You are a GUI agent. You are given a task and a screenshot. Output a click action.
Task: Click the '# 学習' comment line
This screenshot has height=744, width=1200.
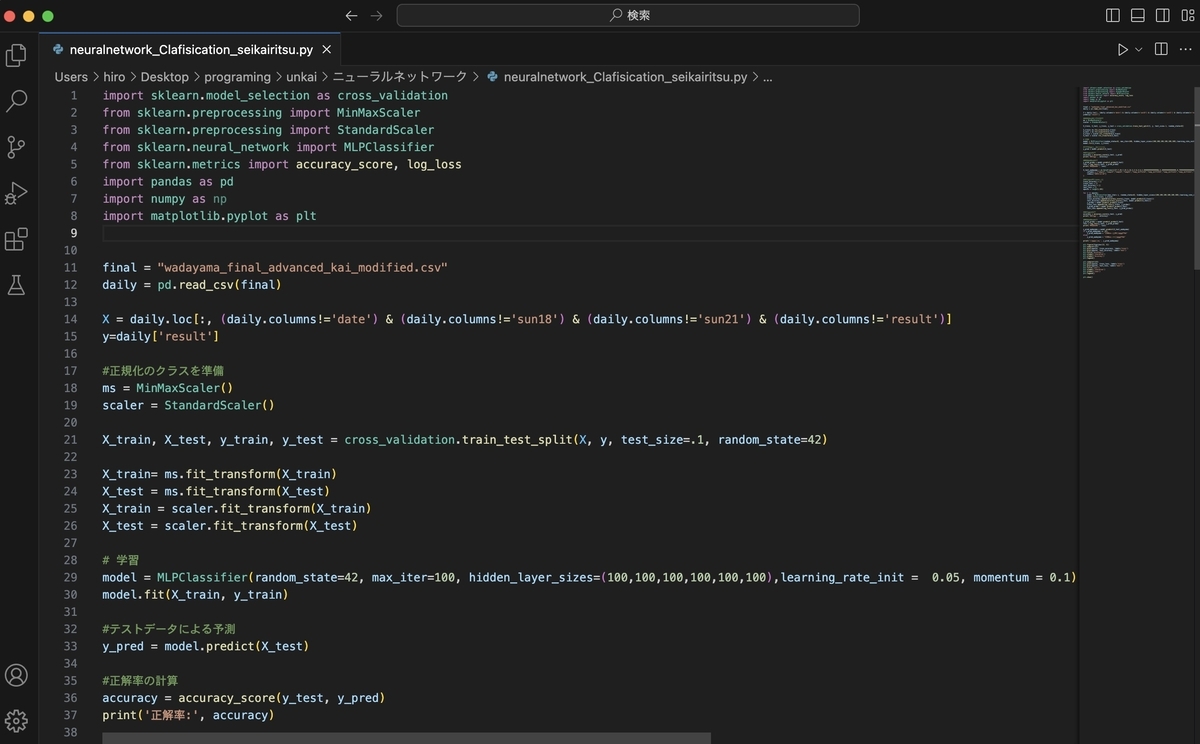(122, 560)
